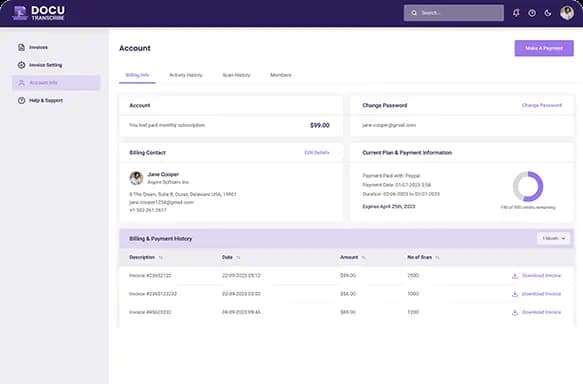
Task: Sort by Amount column arrow
Action: (x=363, y=258)
